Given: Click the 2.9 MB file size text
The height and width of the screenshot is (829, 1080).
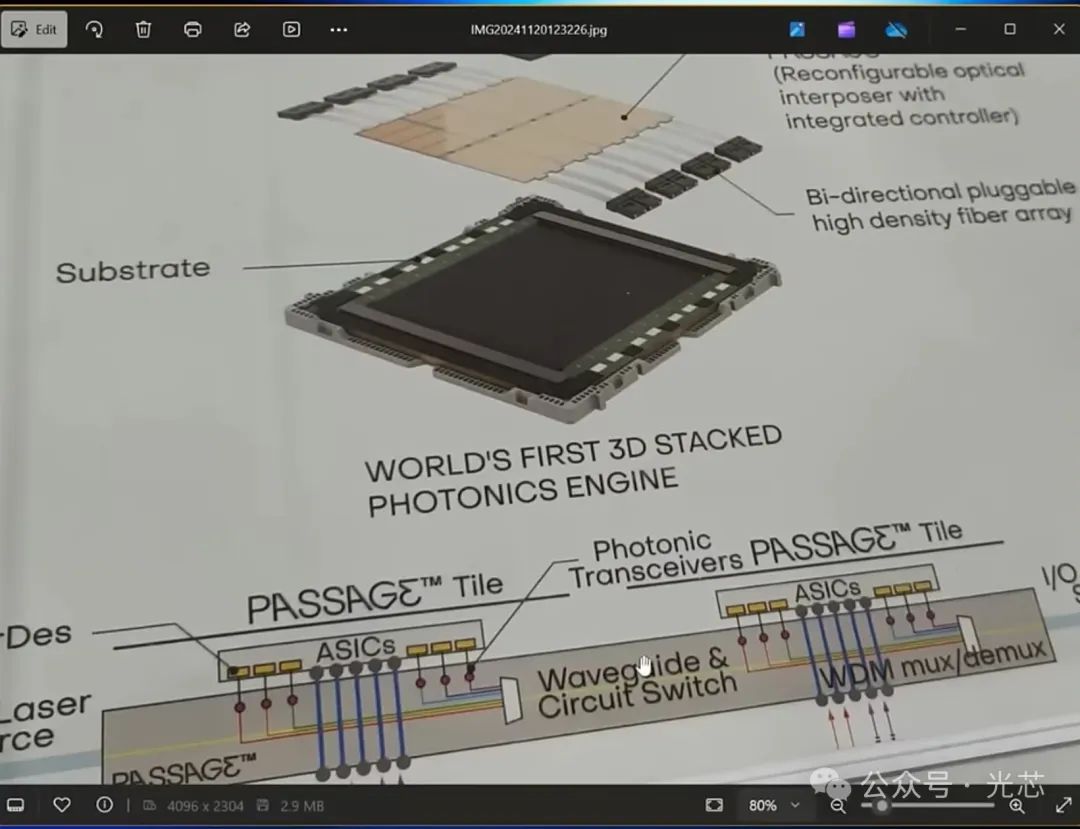Looking at the screenshot, I should 302,806.
